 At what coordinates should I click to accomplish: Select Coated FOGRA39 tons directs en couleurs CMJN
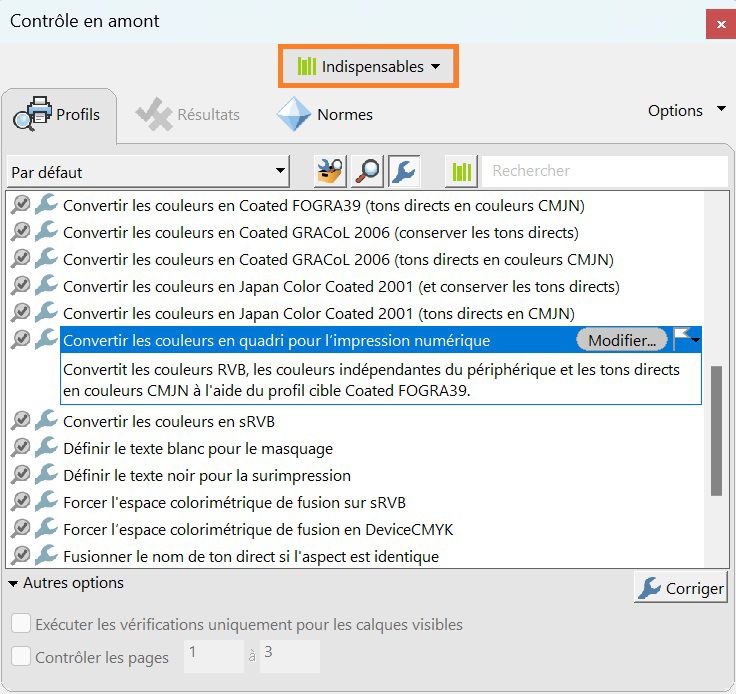point(324,206)
